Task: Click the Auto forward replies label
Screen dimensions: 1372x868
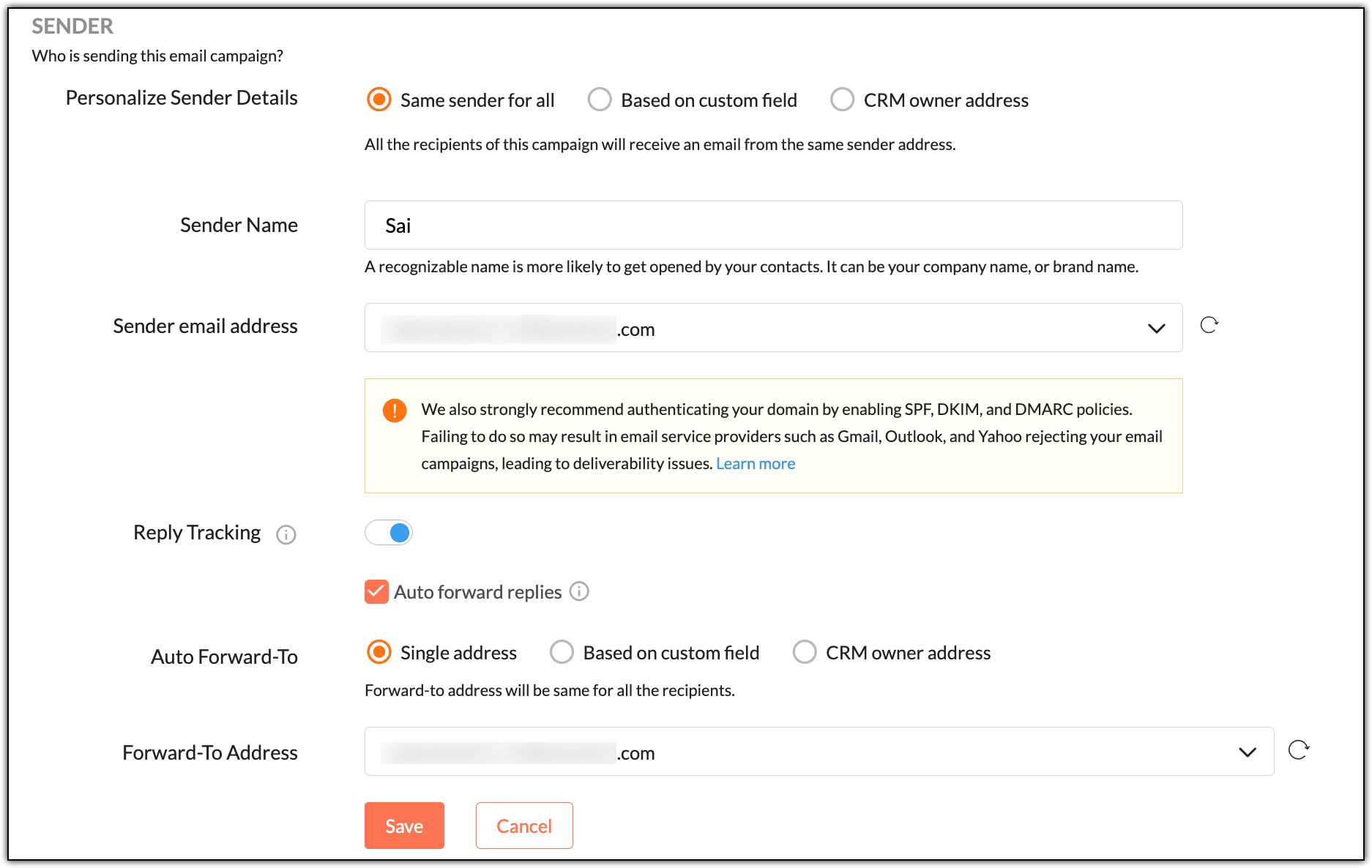Action: click(x=477, y=592)
